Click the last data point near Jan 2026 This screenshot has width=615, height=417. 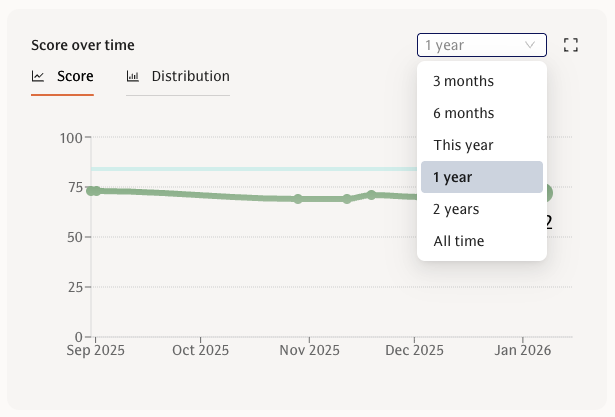coord(547,193)
